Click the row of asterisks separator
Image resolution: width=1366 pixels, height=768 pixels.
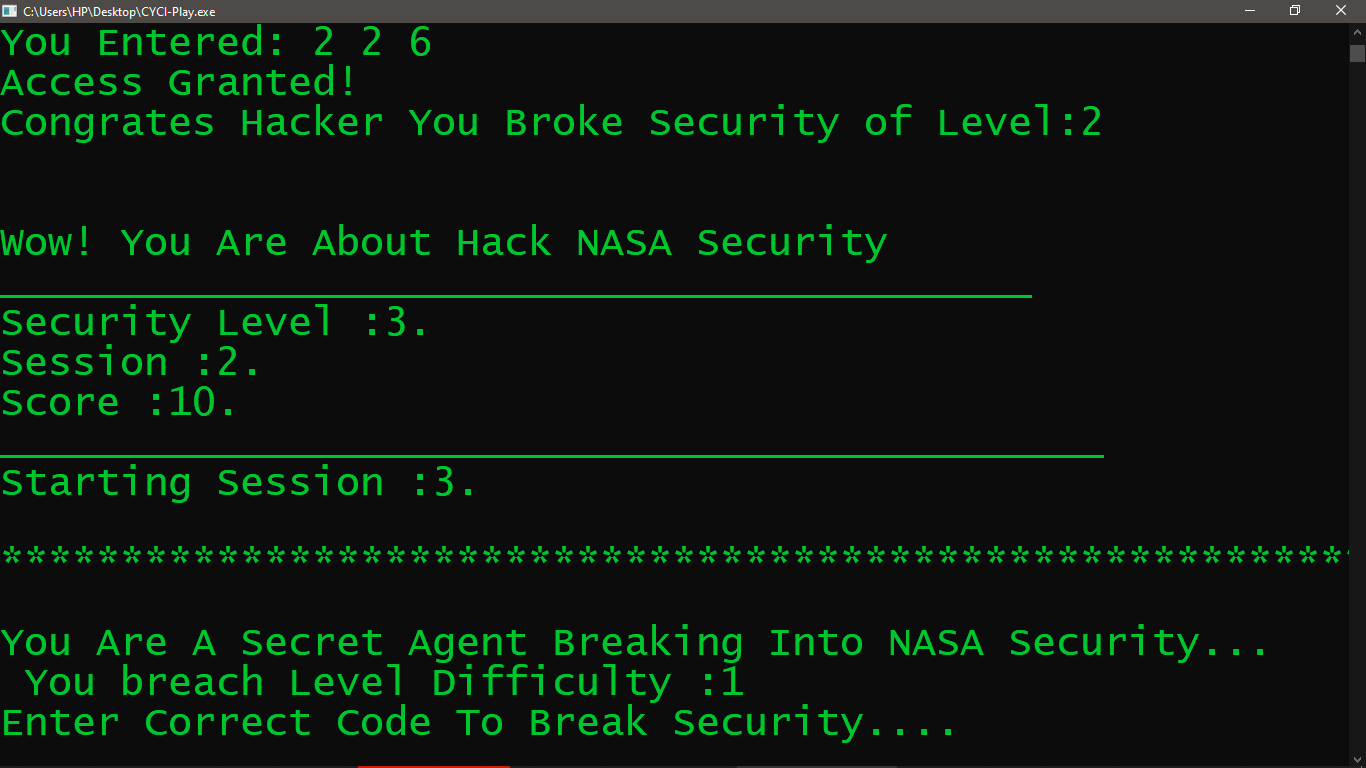674,556
